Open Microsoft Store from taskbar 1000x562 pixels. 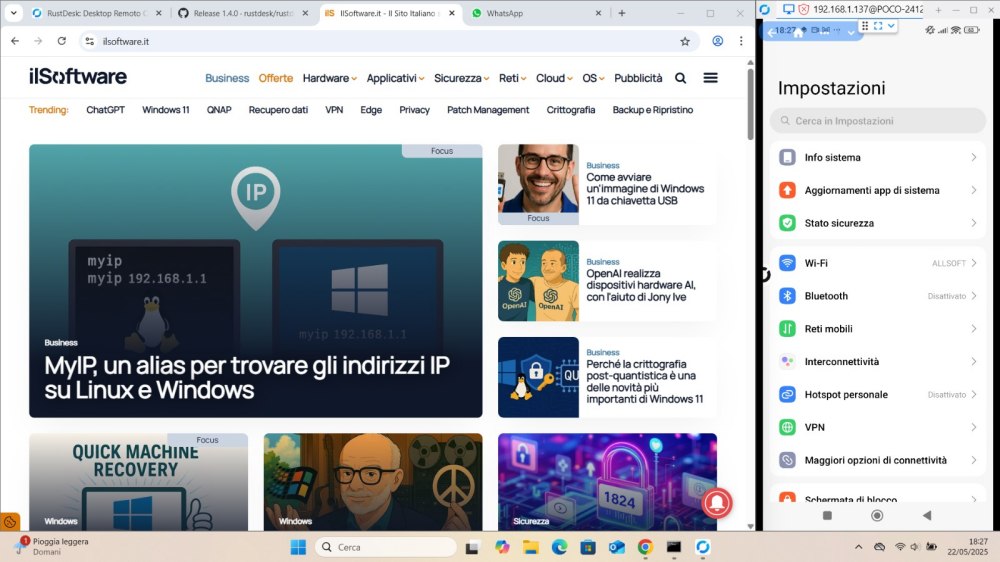pos(588,547)
